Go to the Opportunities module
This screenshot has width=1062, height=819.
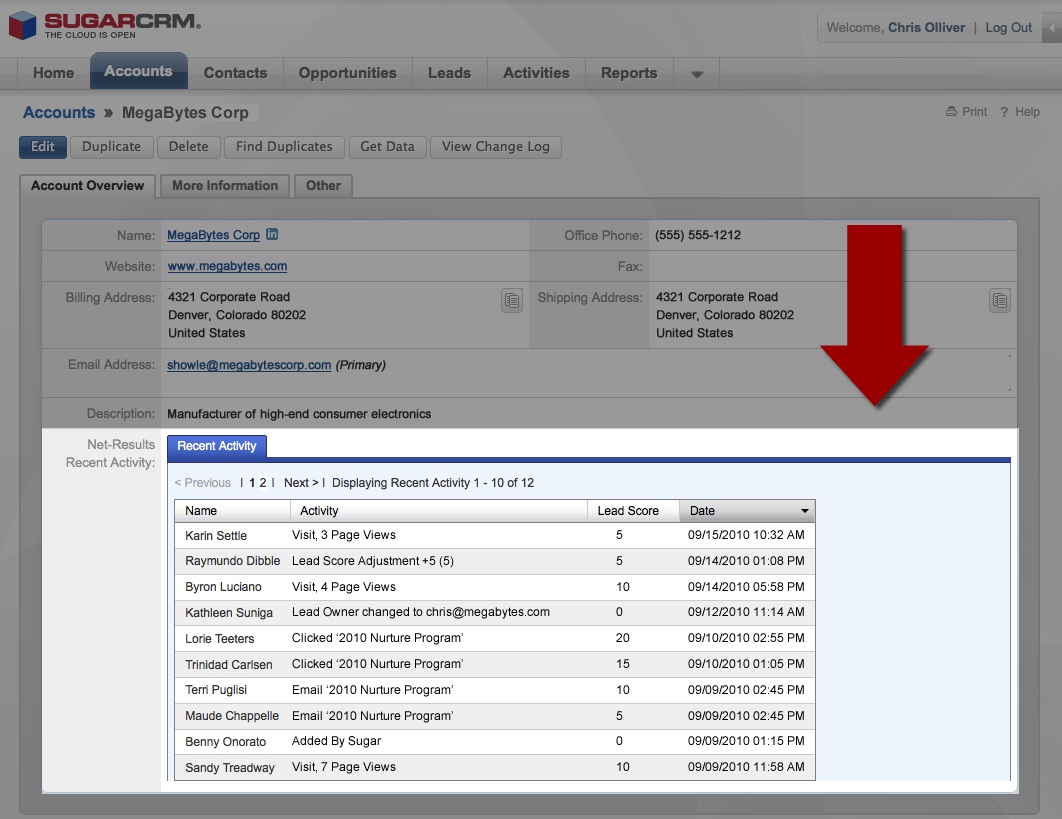point(347,73)
